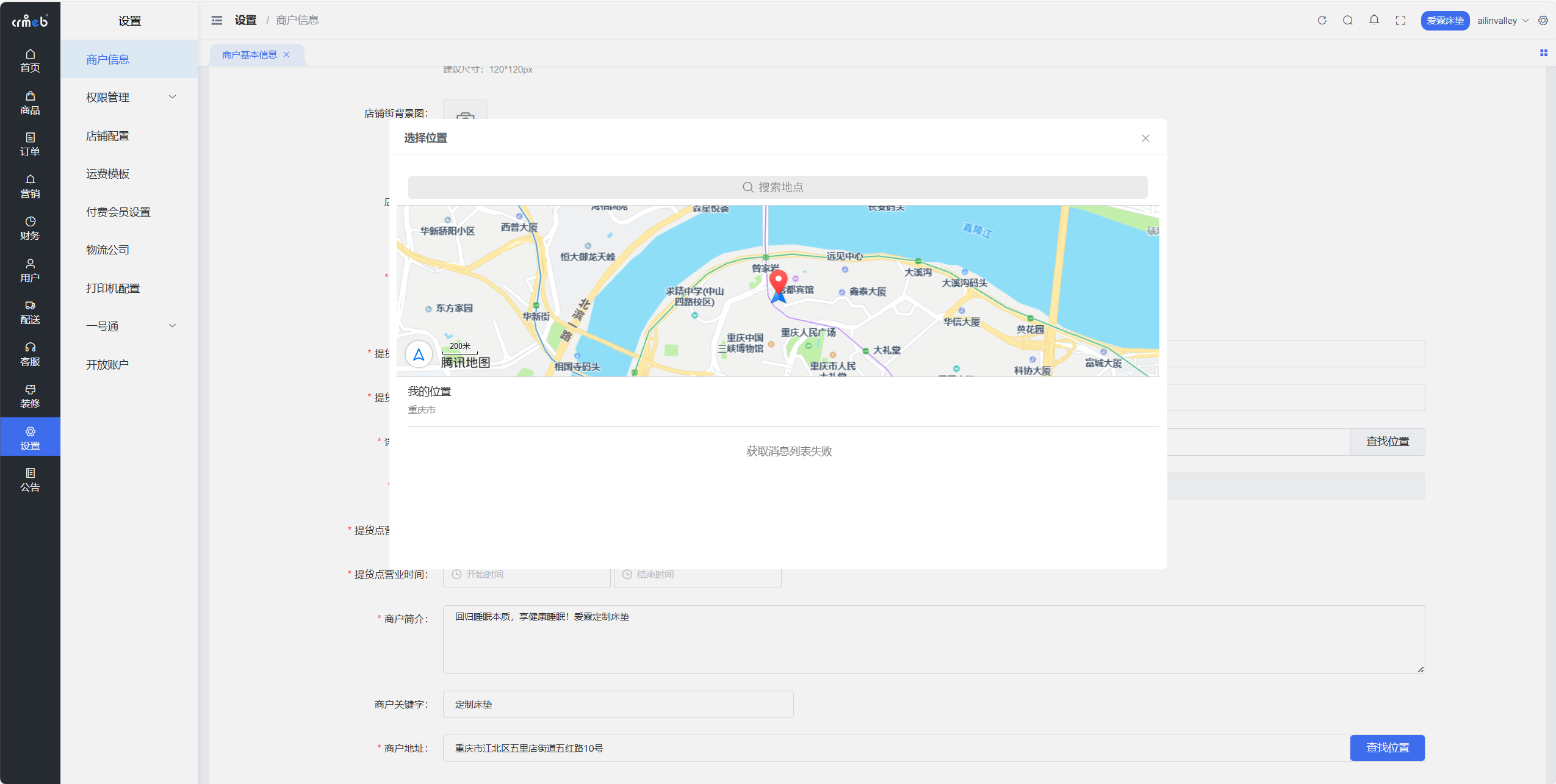The image size is (1556, 784).
Task: Click 远见中心 label on map
Action: point(845,256)
